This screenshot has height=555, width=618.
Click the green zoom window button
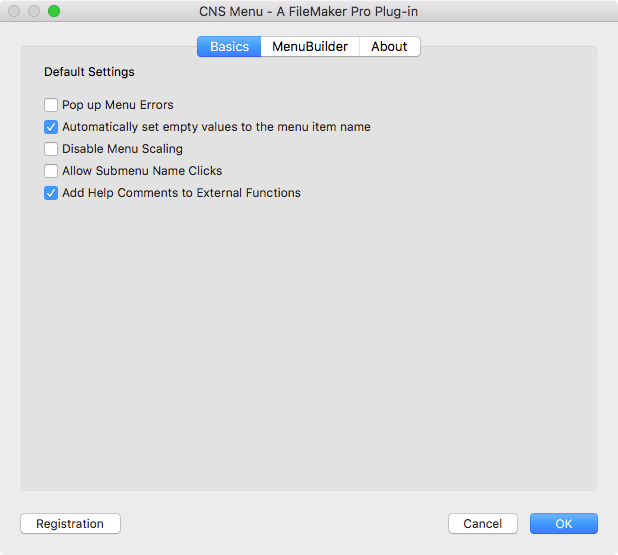coord(54,11)
